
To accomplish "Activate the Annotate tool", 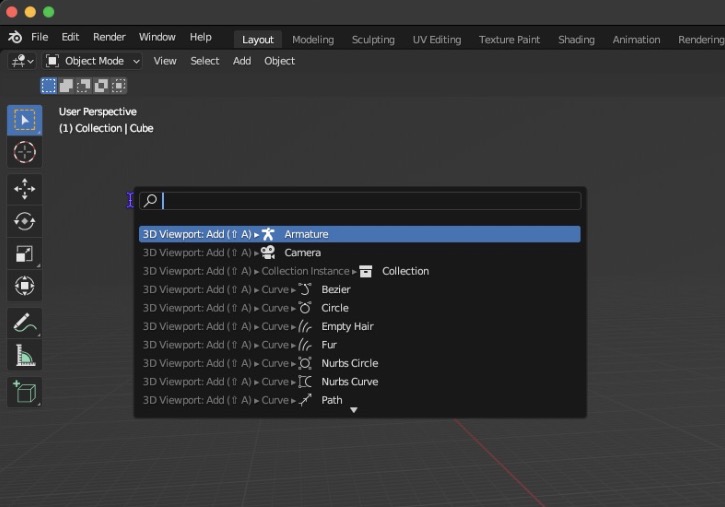I will coord(25,323).
